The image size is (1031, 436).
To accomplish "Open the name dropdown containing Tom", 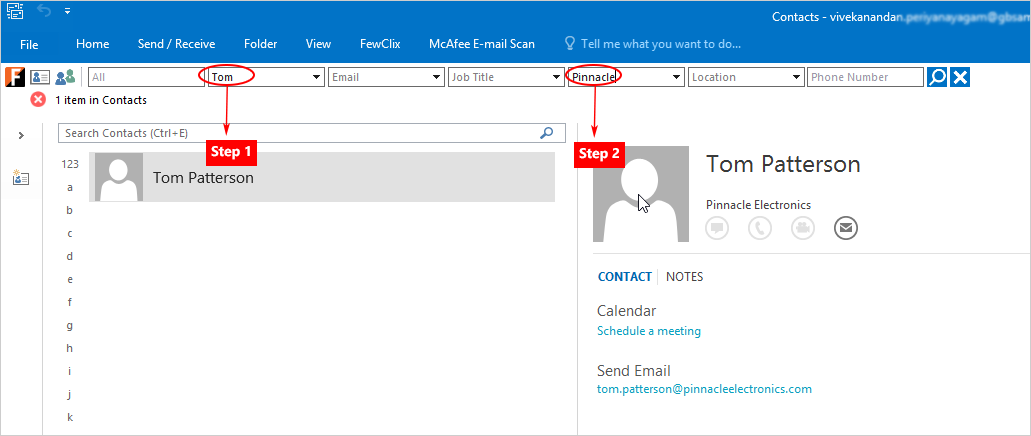I will pyautogui.click(x=317, y=77).
